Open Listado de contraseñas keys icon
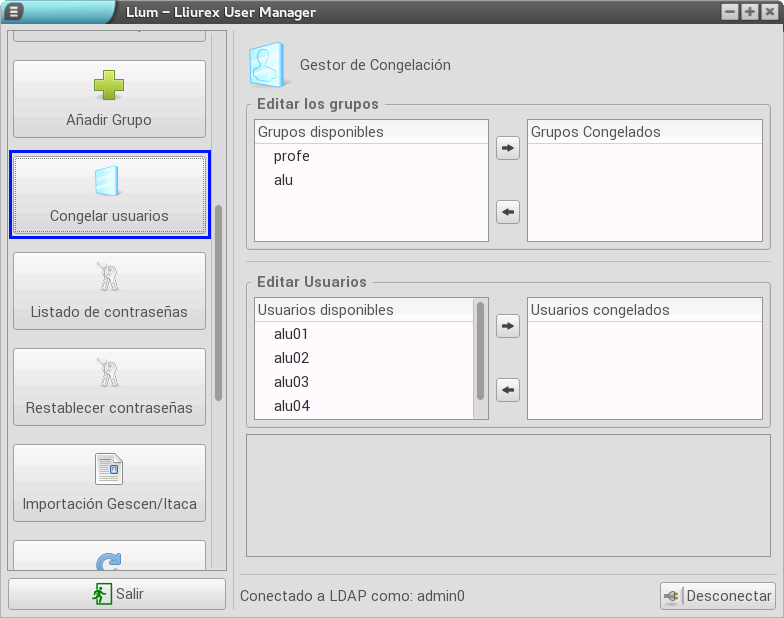The image size is (784, 618). 109,277
